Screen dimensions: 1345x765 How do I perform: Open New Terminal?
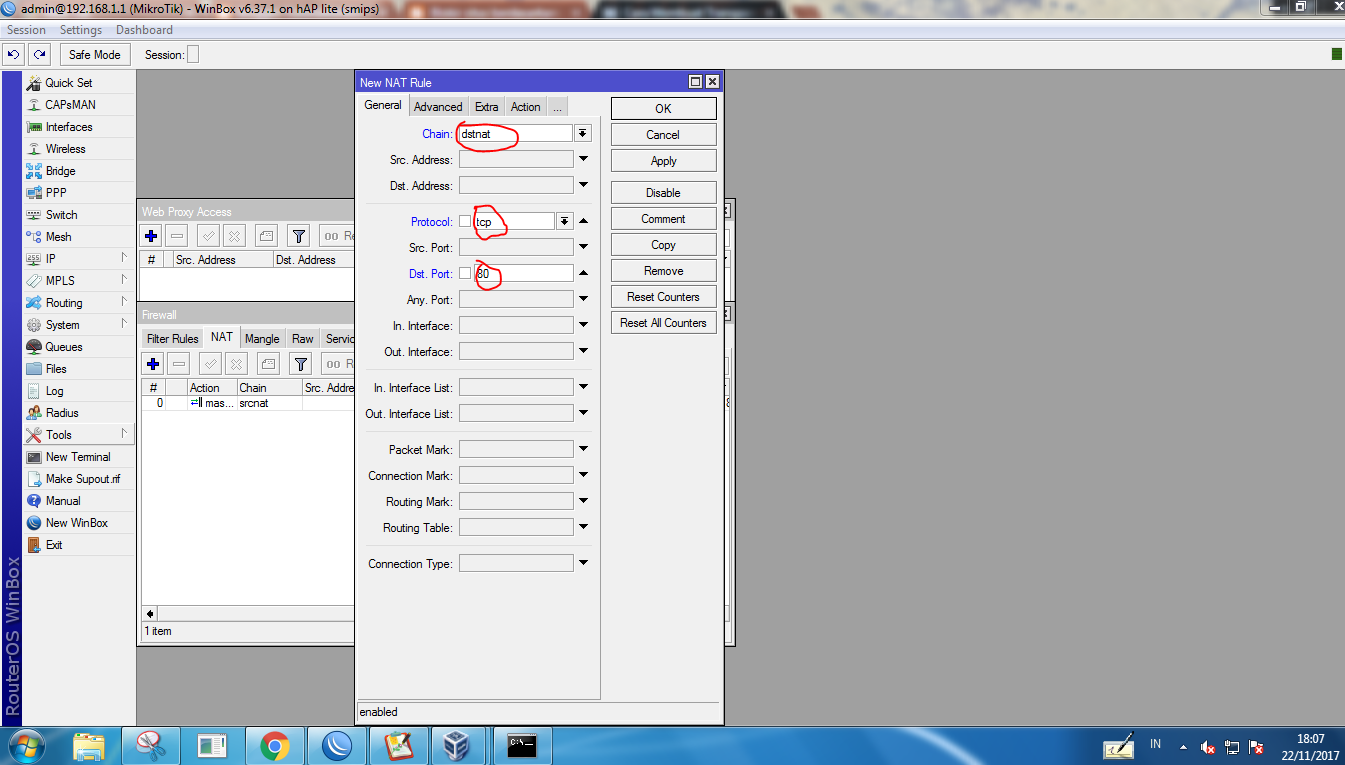(79, 457)
